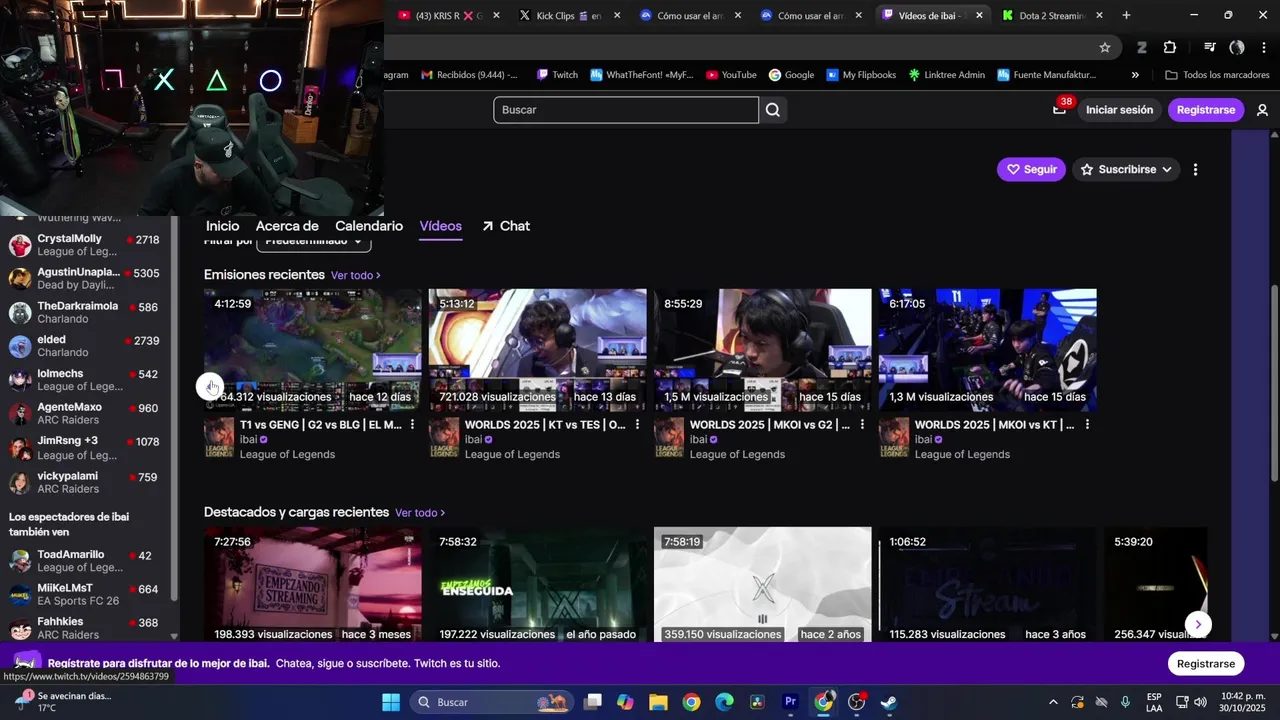The height and width of the screenshot is (720, 1280).
Task: Open the Todos los marcadores folder
Action: [x=1217, y=75]
